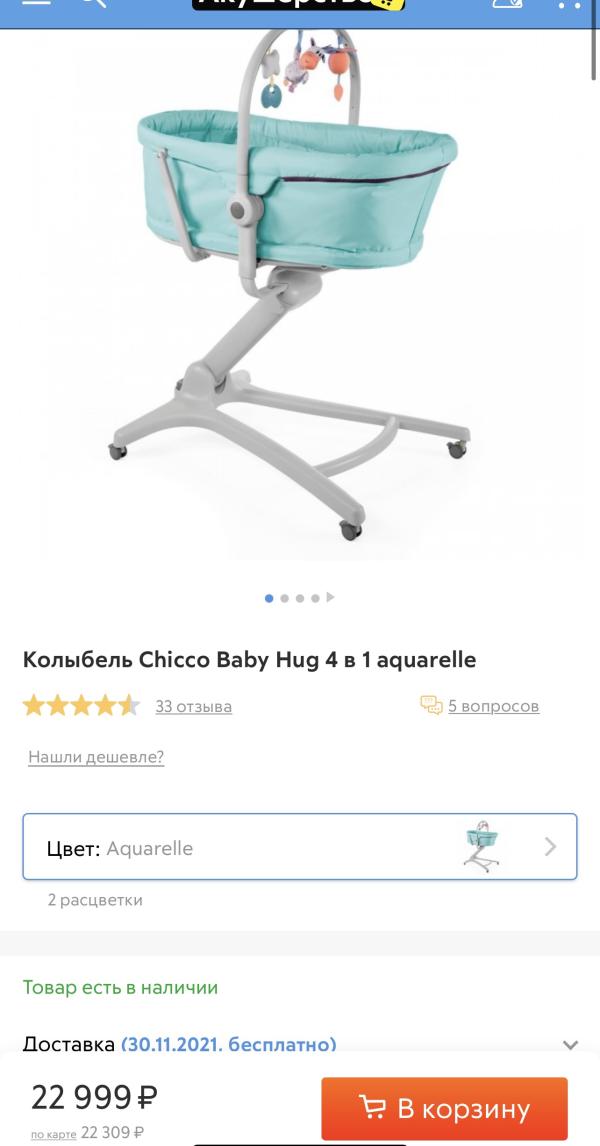Click the Aquarelle color thumbnail swatch
The image size is (600, 1146).
(481, 846)
